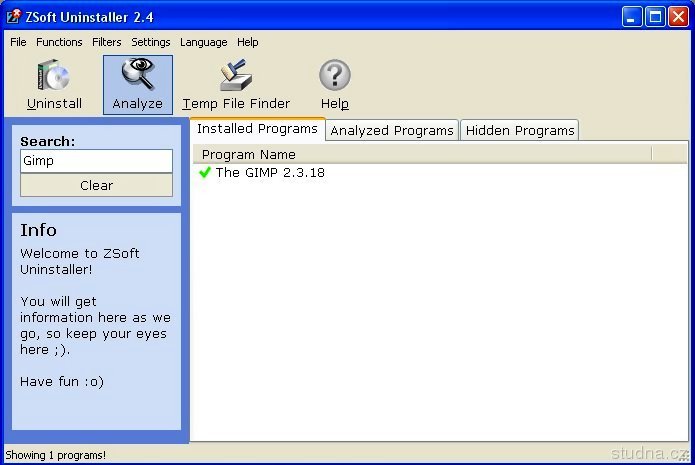Click the ZSoft Uninstaller title bar icon
This screenshot has width=695, height=465.
[13, 16]
